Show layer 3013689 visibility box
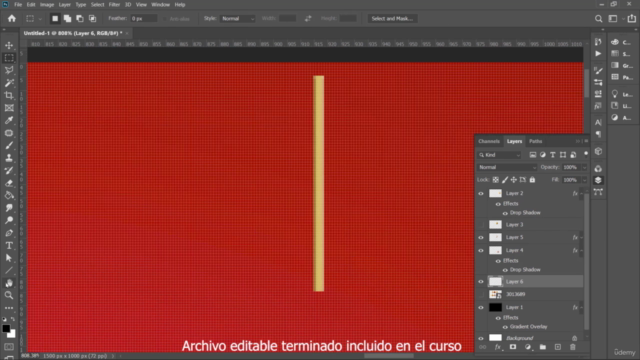Screen dimensions: 640x360 point(481,294)
